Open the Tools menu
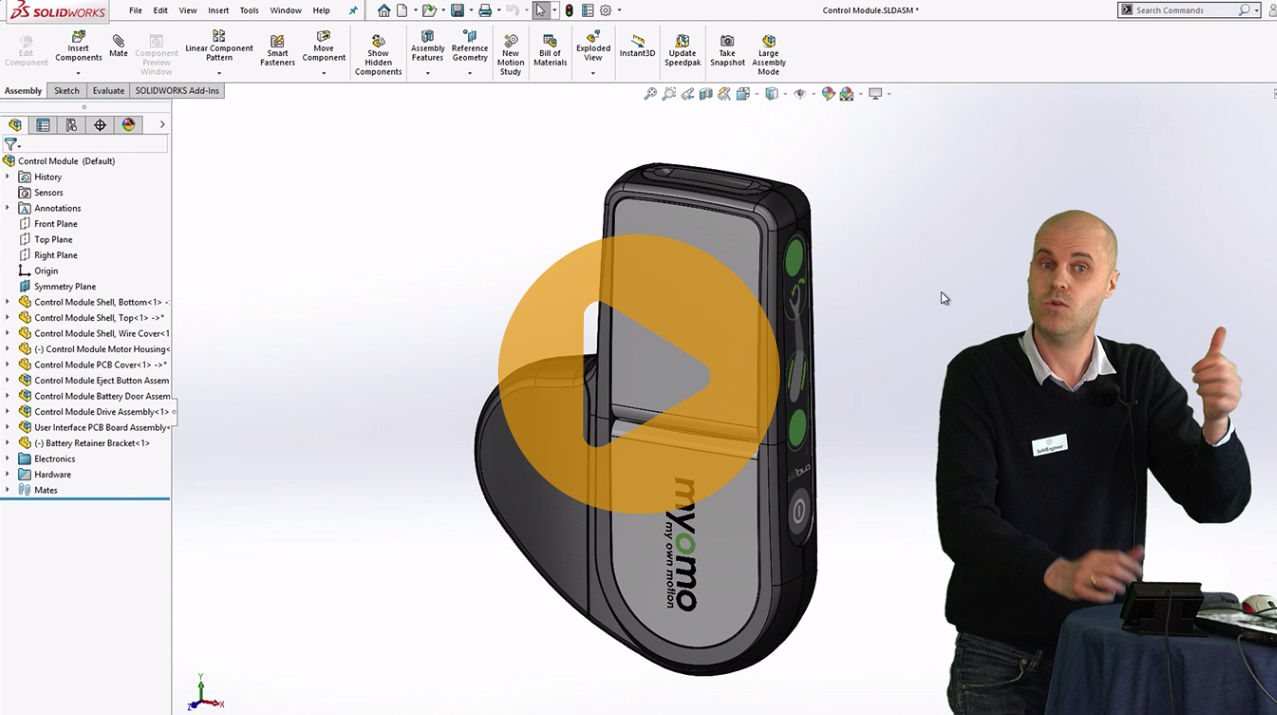The height and width of the screenshot is (715, 1277). [x=248, y=10]
